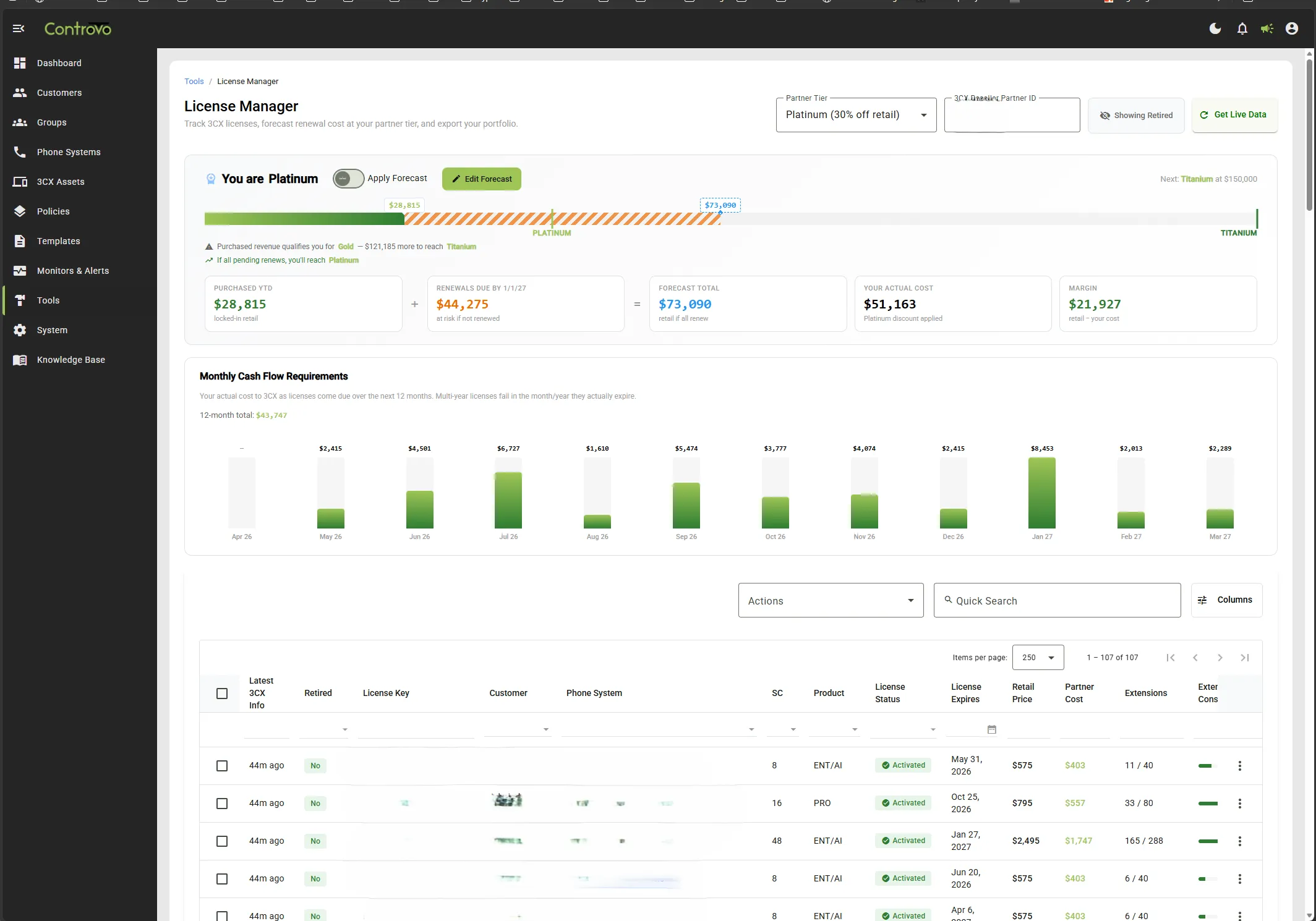Open the first row's three-dot menu

click(1239, 766)
